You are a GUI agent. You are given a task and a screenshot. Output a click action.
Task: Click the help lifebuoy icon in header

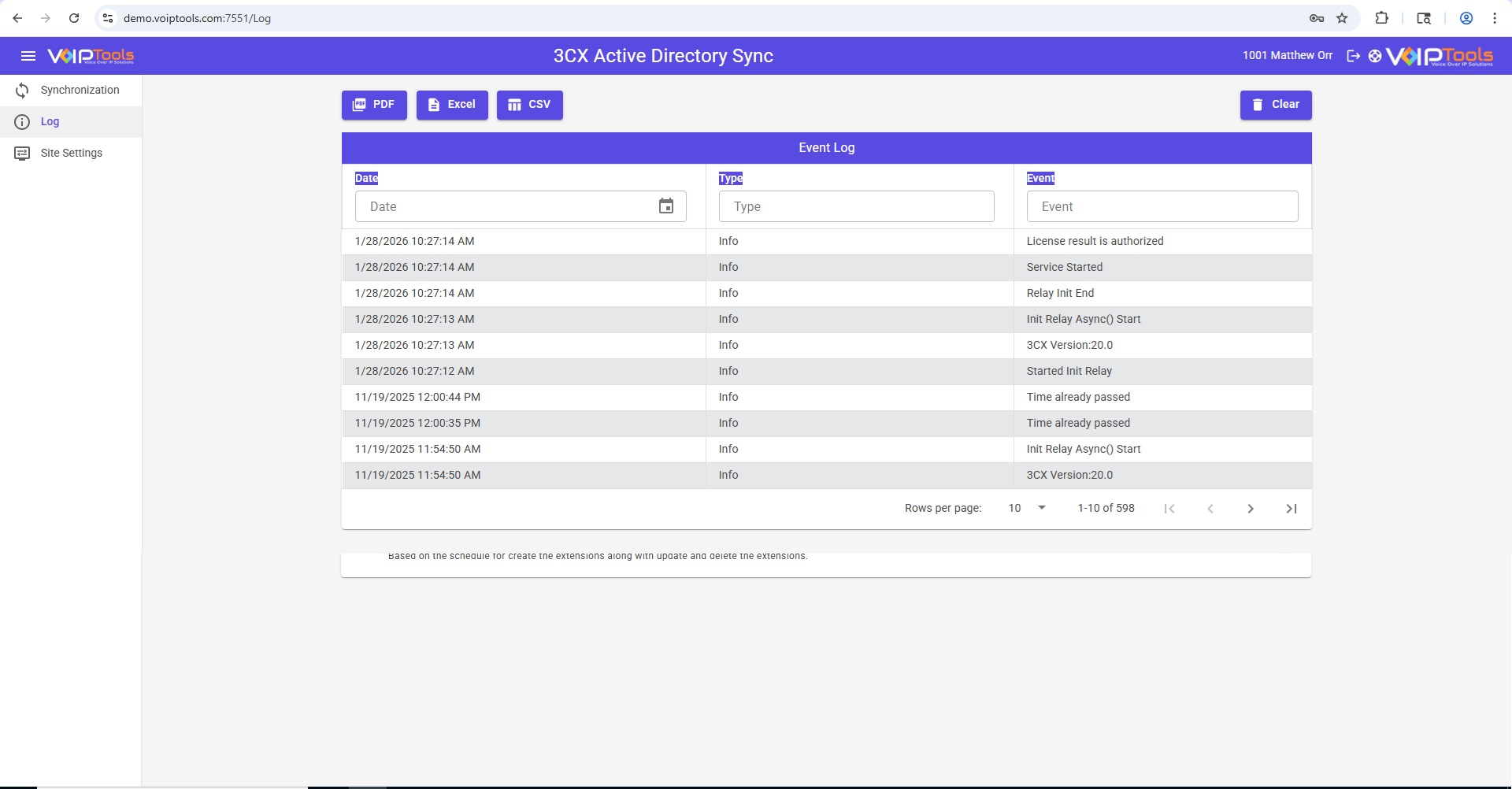coord(1375,56)
